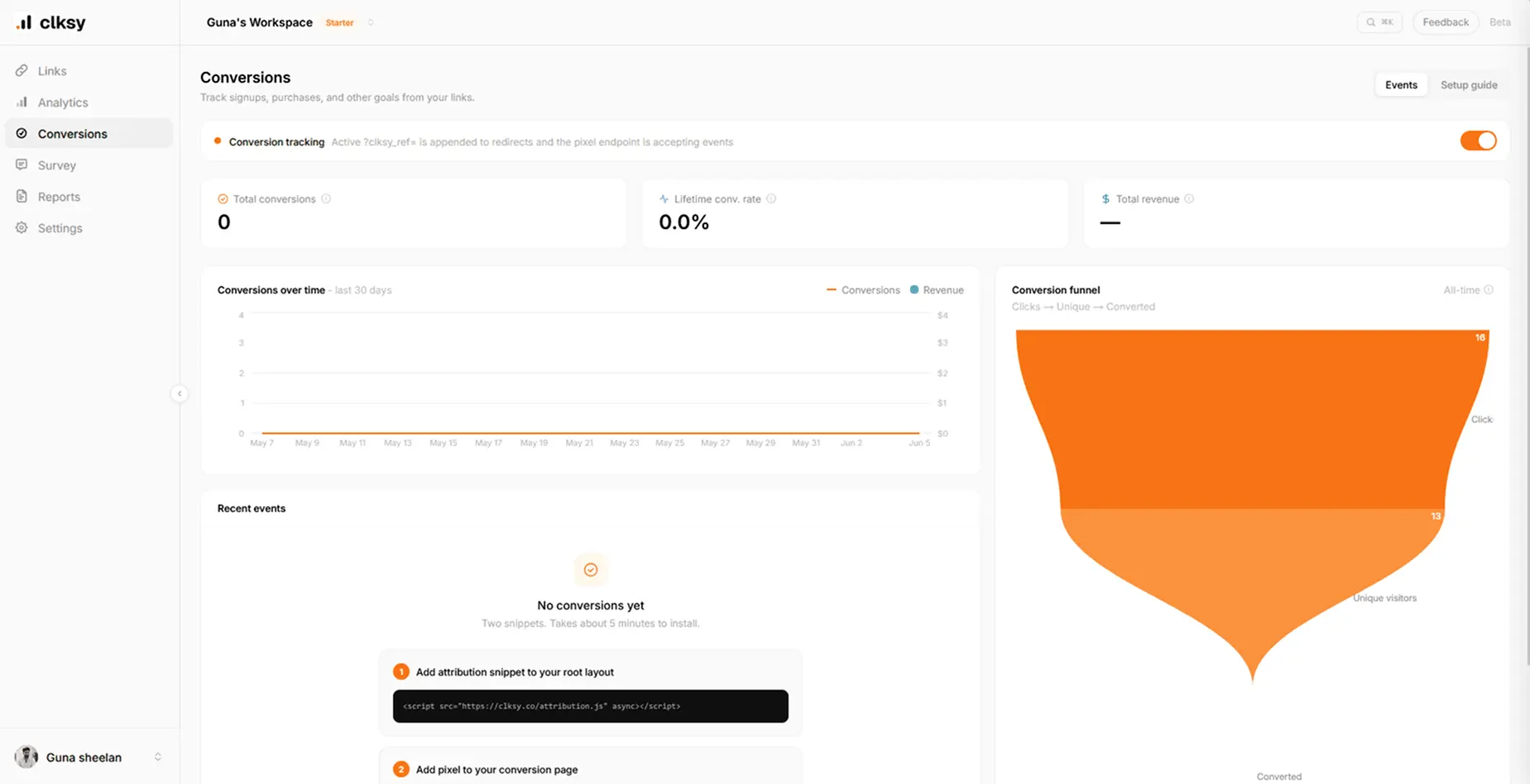The image size is (1530, 784).
Task: Click the Clicks segment of the funnel
Action: (1252, 418)
